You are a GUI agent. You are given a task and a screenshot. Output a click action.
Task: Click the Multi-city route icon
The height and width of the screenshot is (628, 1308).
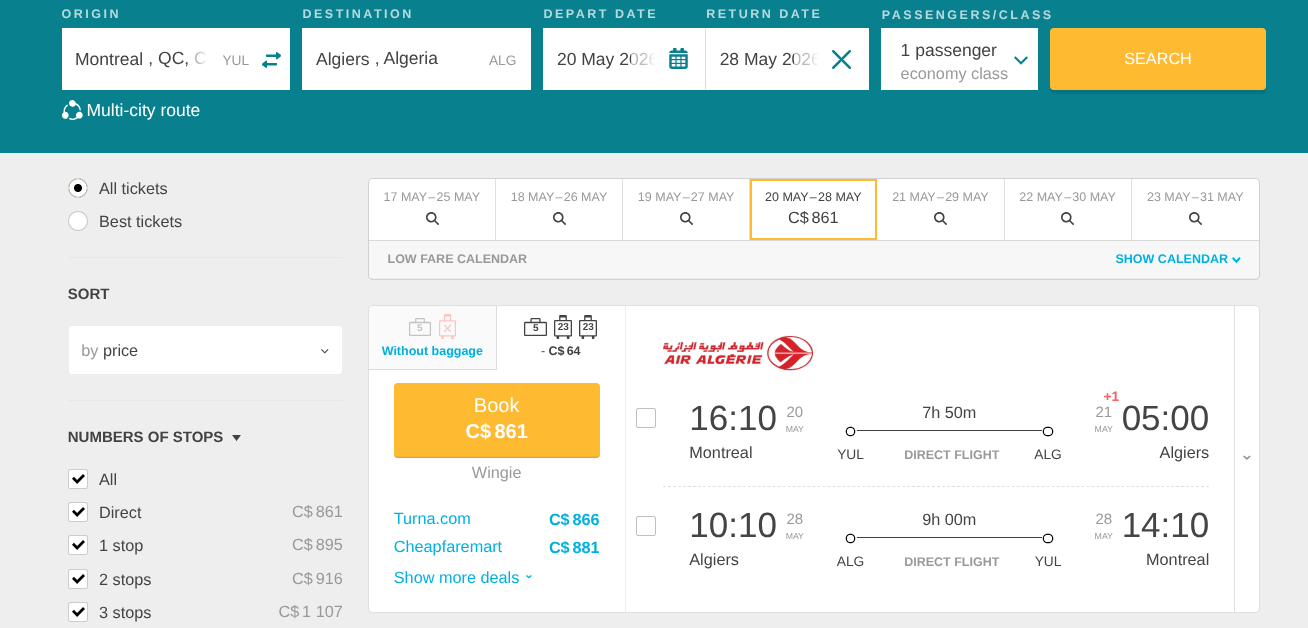tap(72, 111)
